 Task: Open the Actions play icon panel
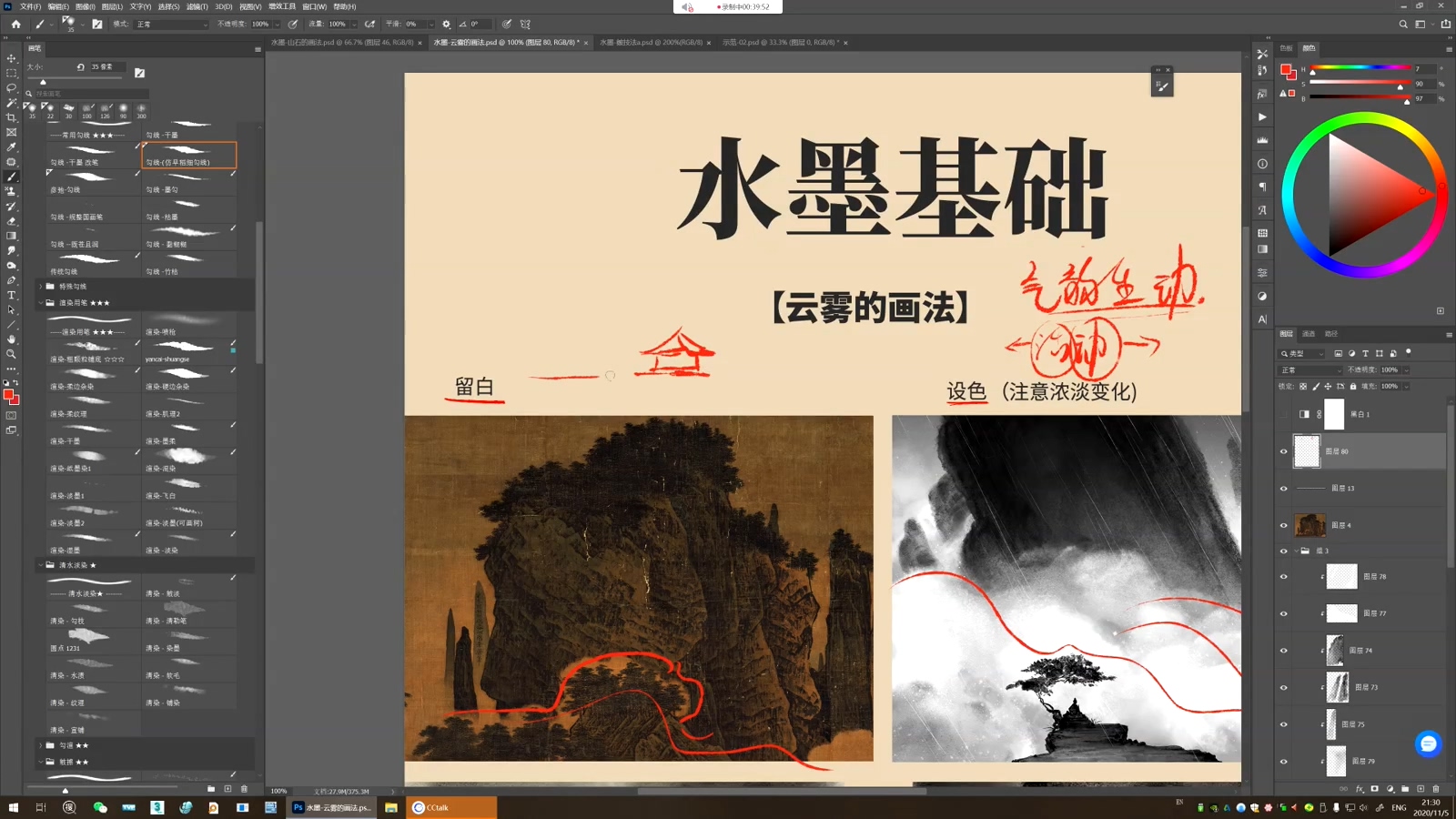(x=1262, y=116)
